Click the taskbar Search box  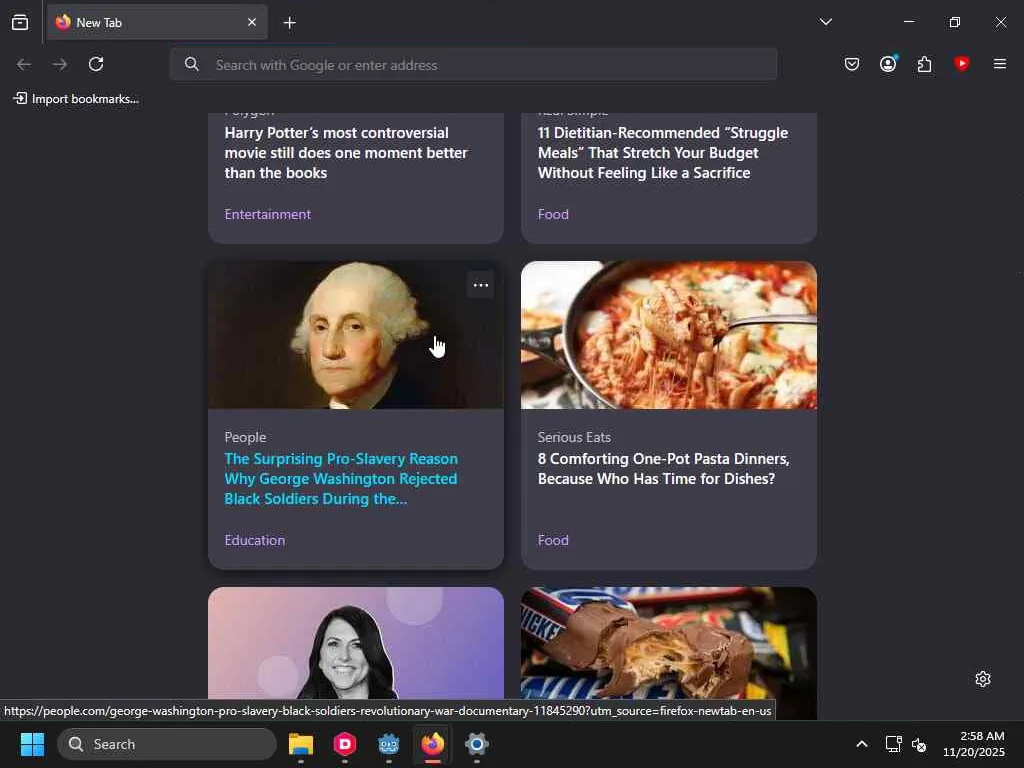(167, 744)
